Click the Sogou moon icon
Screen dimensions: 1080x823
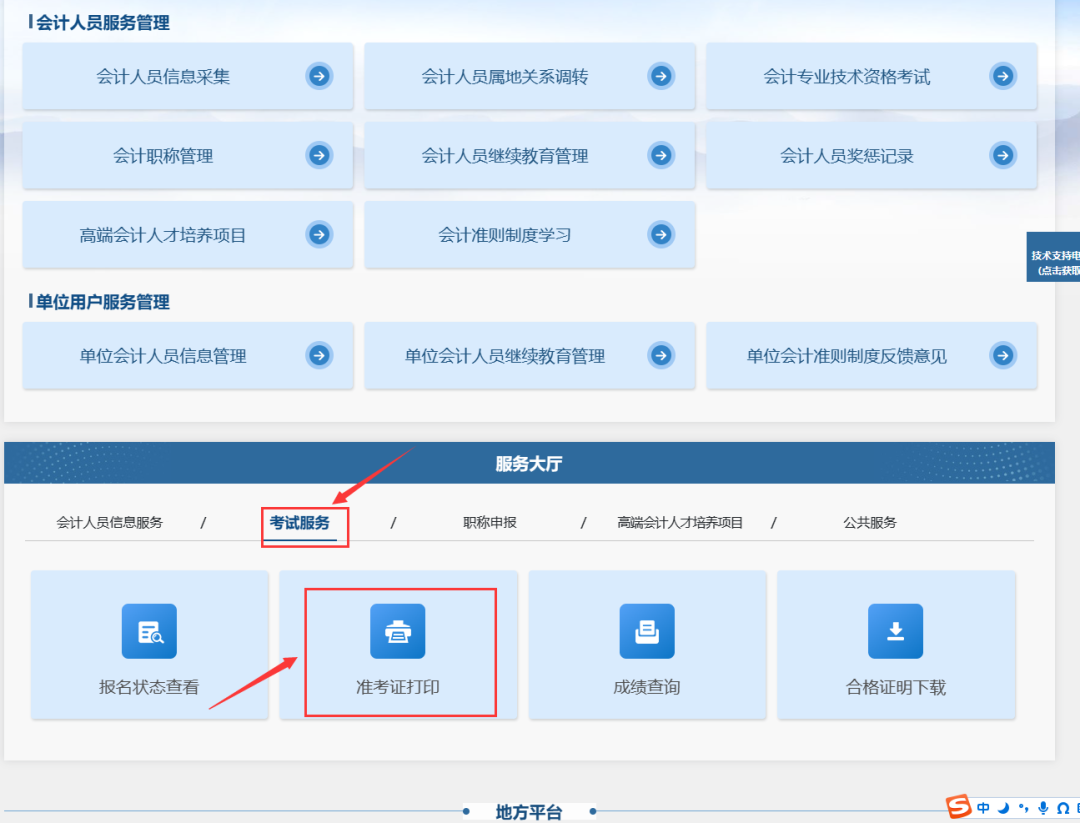[1004, 808]
